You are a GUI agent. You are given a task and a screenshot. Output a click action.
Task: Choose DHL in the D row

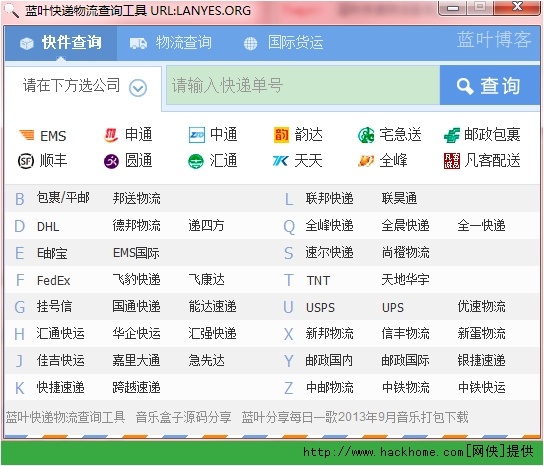[x=48, y=227]
